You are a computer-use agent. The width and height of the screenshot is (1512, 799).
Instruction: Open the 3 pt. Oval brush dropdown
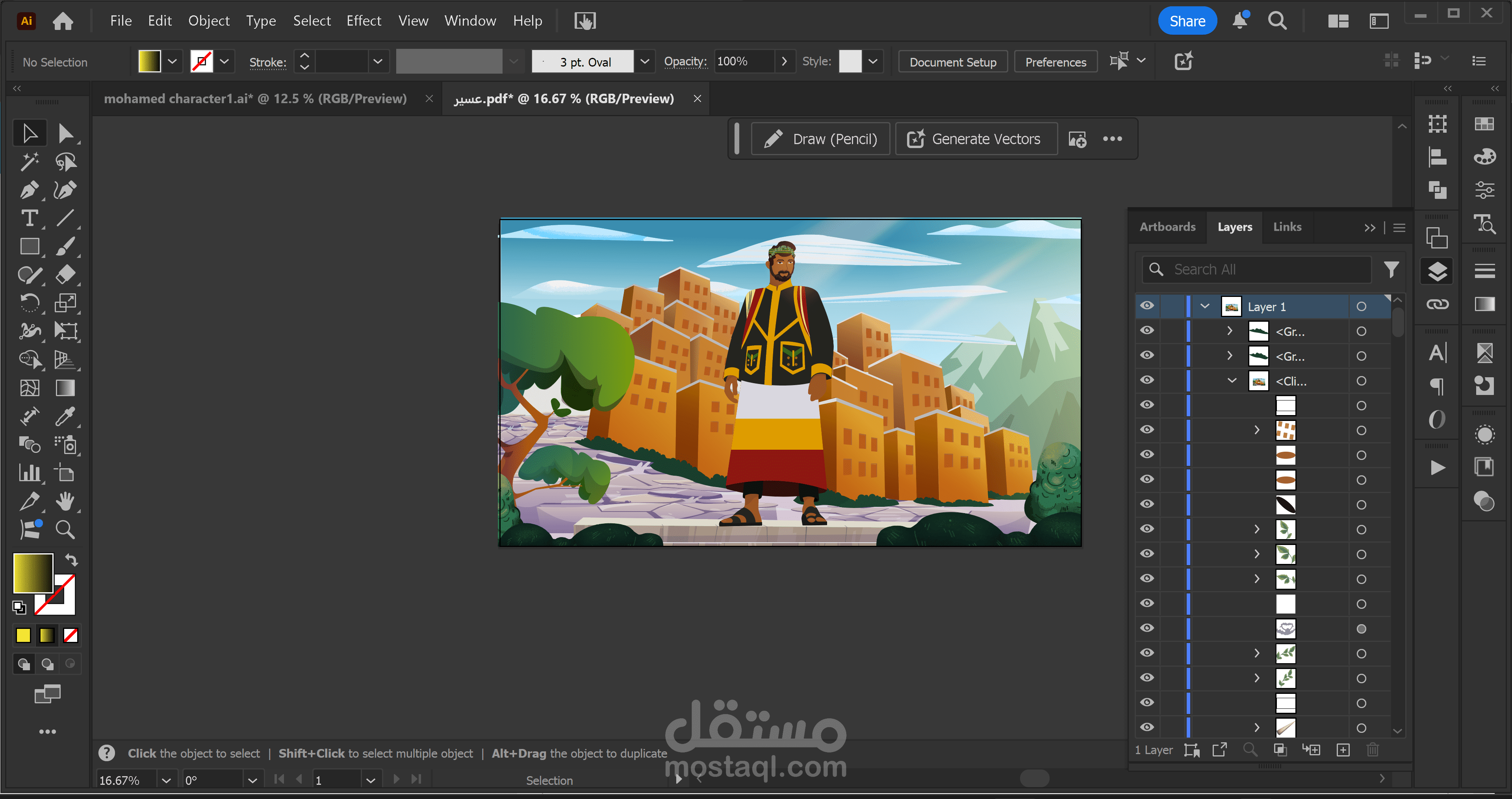coord(644,62)
